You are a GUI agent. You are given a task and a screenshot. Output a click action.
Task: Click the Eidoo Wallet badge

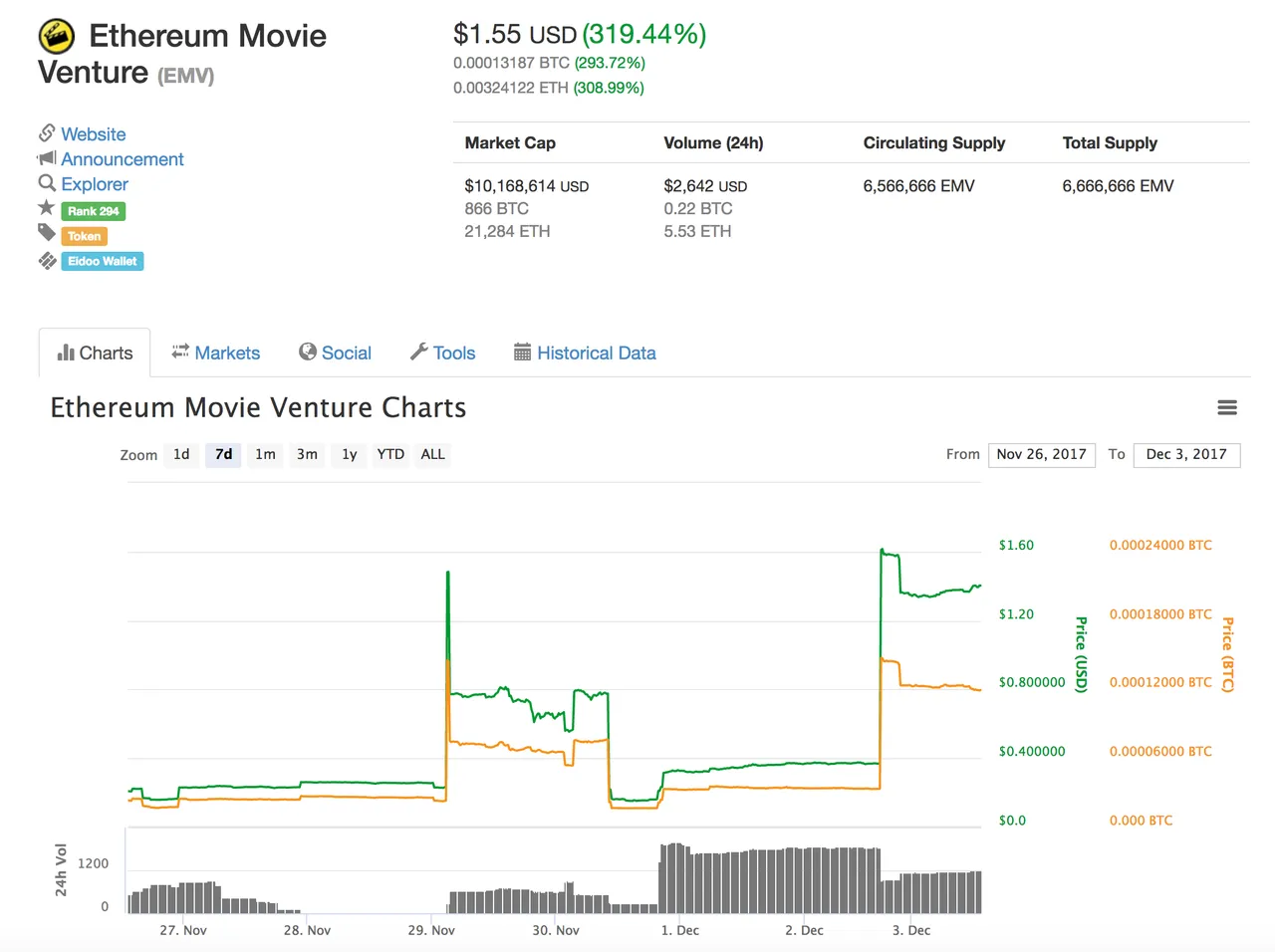[103, 261]
